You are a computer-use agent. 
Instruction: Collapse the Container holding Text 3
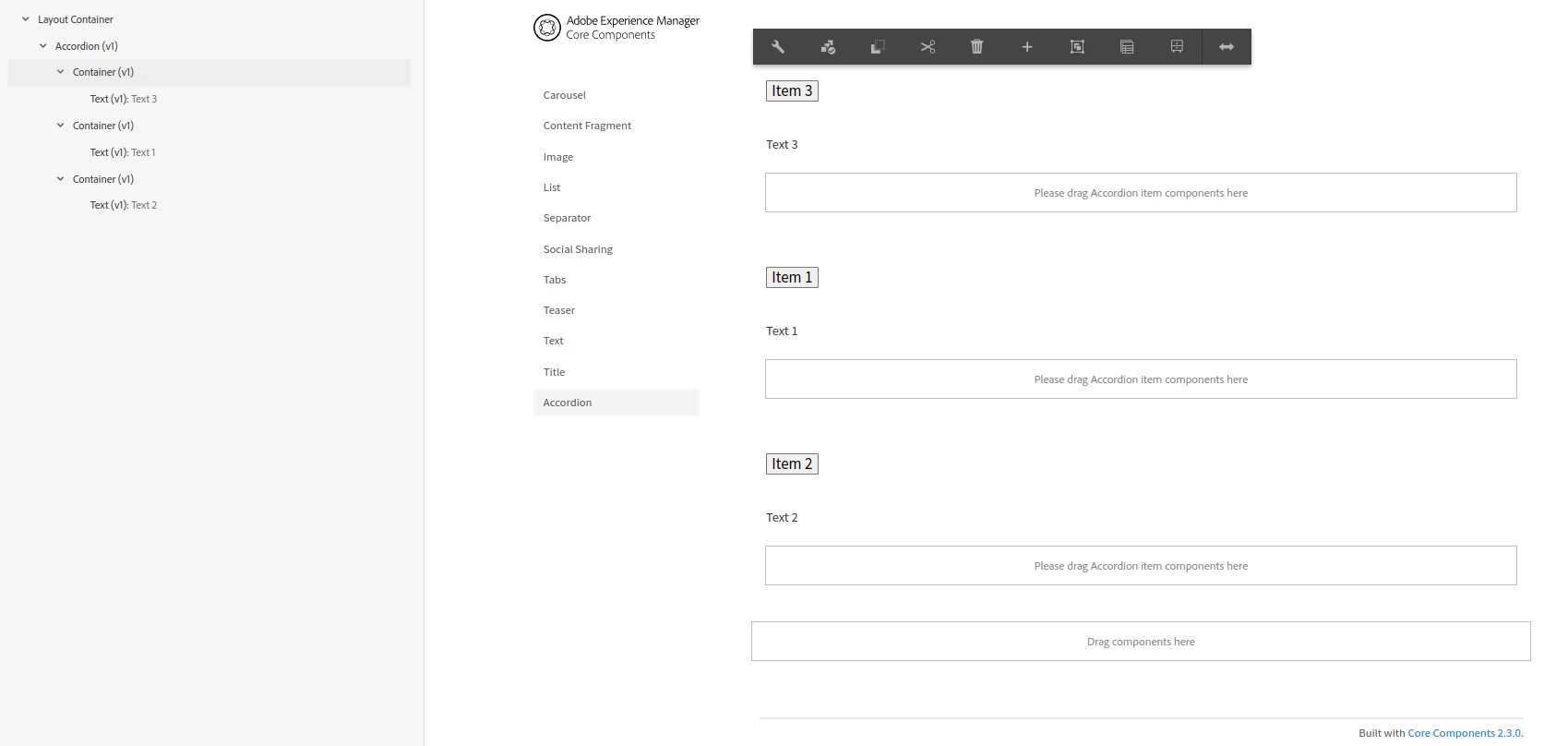coord(61,72)
